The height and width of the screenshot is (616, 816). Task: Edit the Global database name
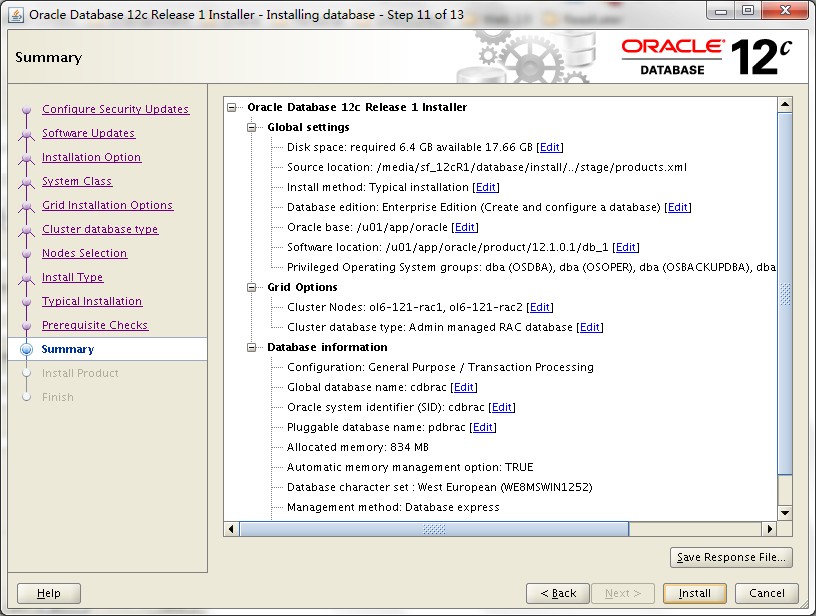coord(464,387)
